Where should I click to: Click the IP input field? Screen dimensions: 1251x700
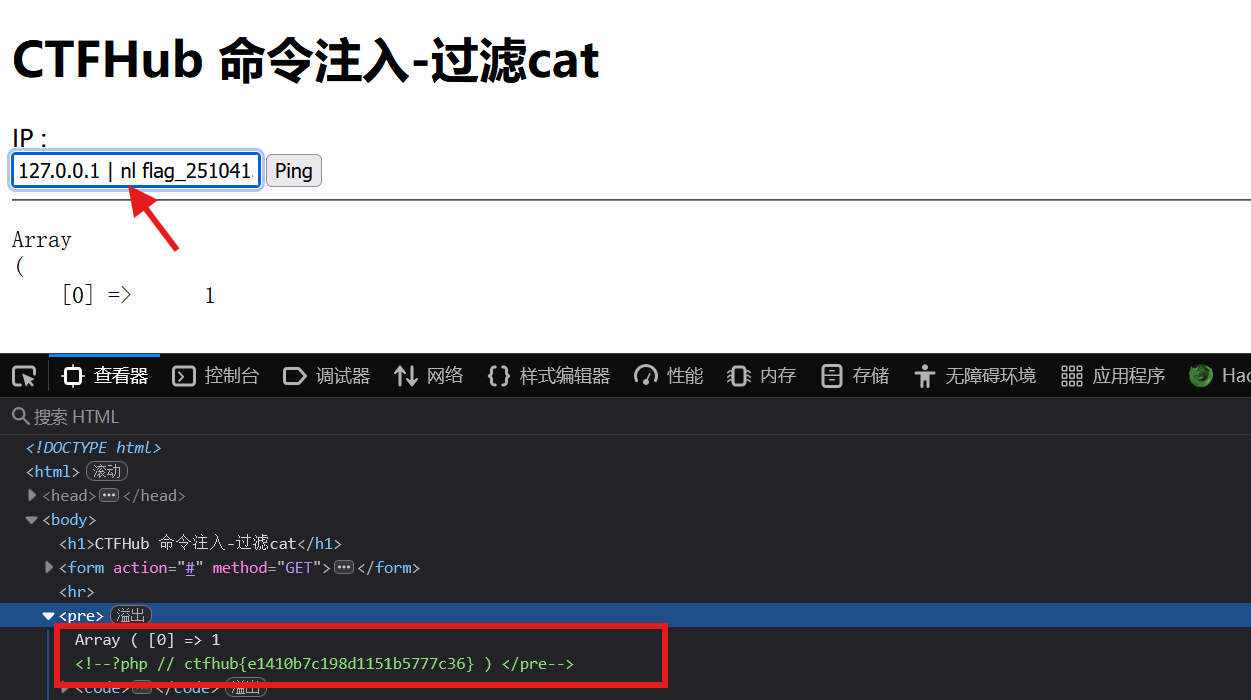136,171
